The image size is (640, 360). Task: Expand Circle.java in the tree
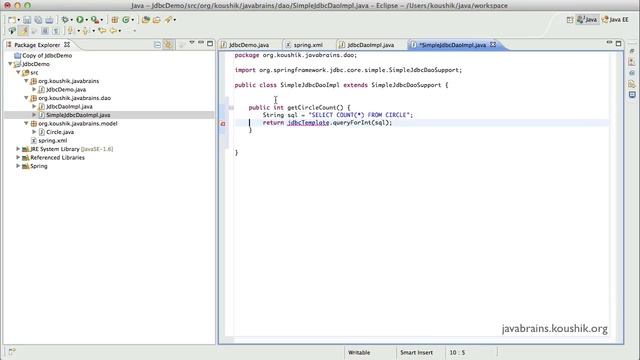click(34, 132)
